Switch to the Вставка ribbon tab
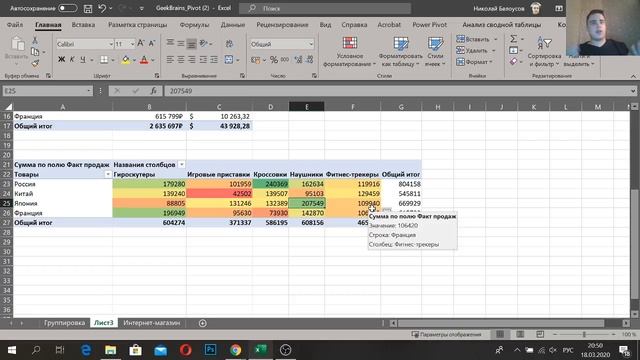640x360 pixels. 83,25
